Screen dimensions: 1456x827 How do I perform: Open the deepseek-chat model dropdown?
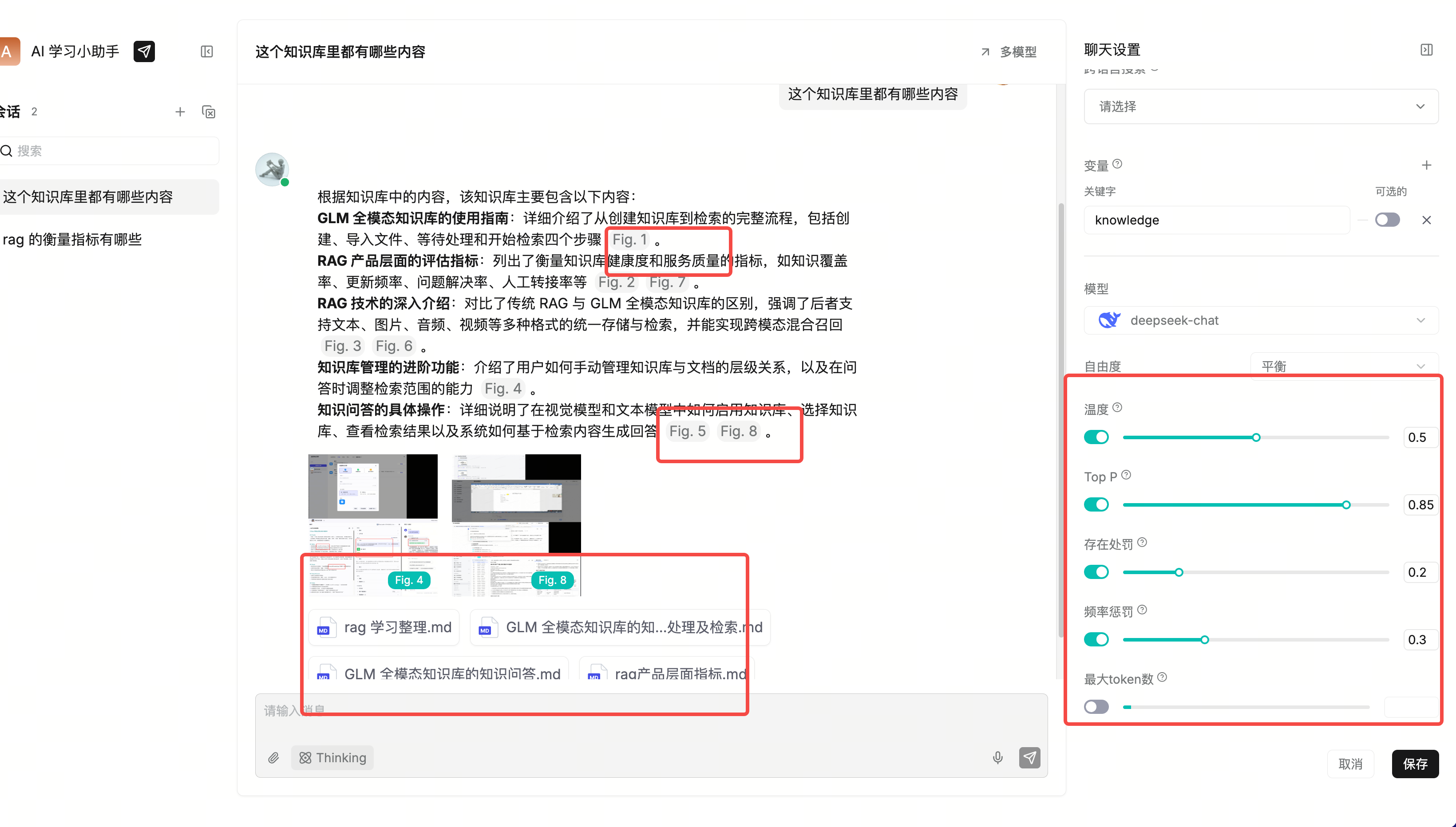pyautogui.click(x=1261, y=320)
